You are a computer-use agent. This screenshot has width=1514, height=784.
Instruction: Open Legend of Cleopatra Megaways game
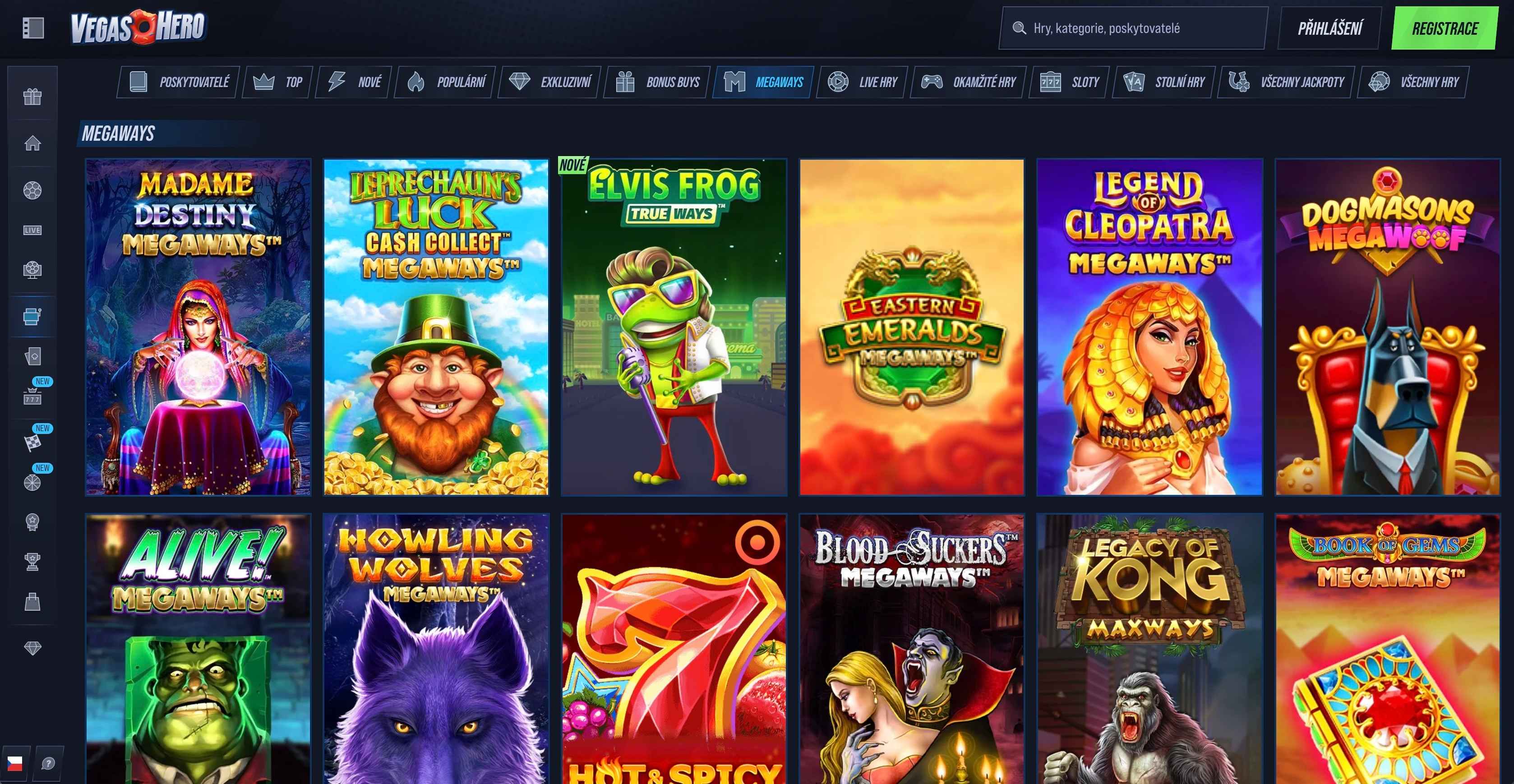pos(1149,327)
